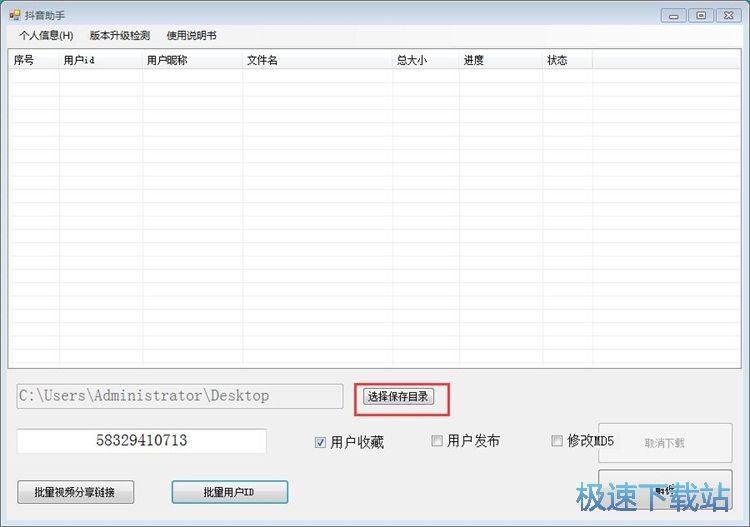Click the 抖音助手 app icon in title bar

[x=15, y=14]
